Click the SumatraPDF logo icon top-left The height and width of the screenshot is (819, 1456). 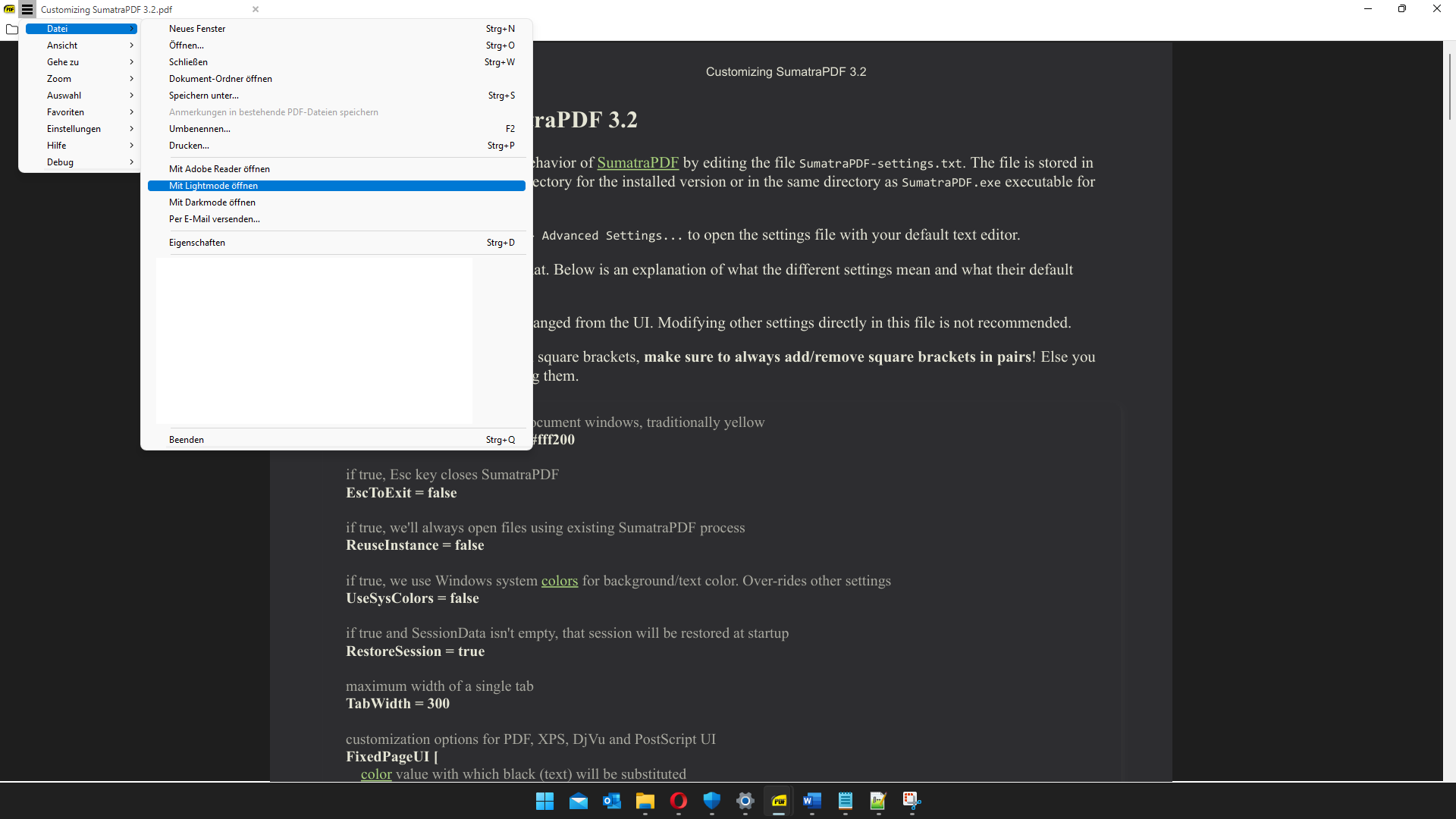pyautogui.click(x=8, y=9)
